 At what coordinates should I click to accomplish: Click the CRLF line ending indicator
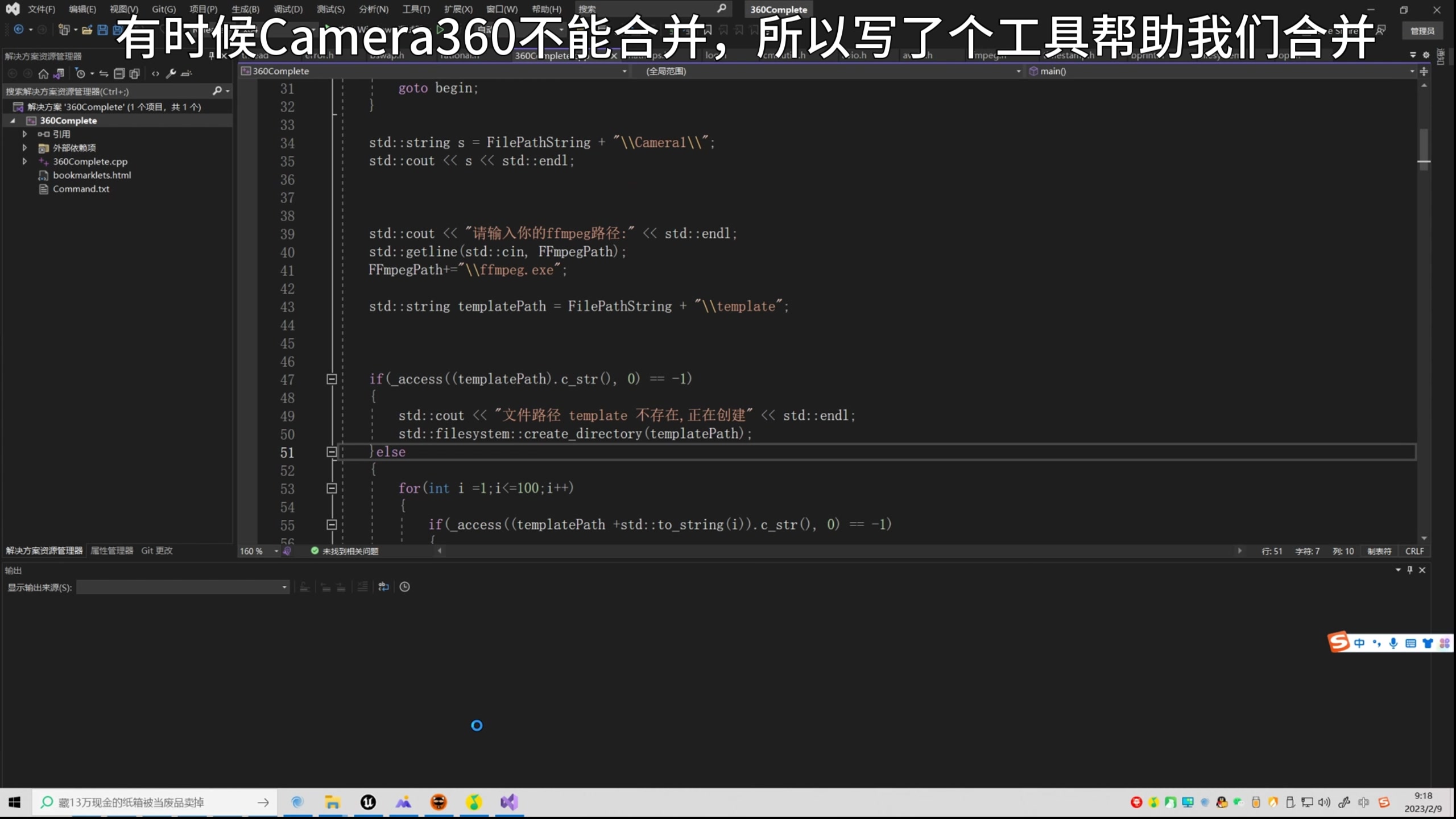point(1414,551)
